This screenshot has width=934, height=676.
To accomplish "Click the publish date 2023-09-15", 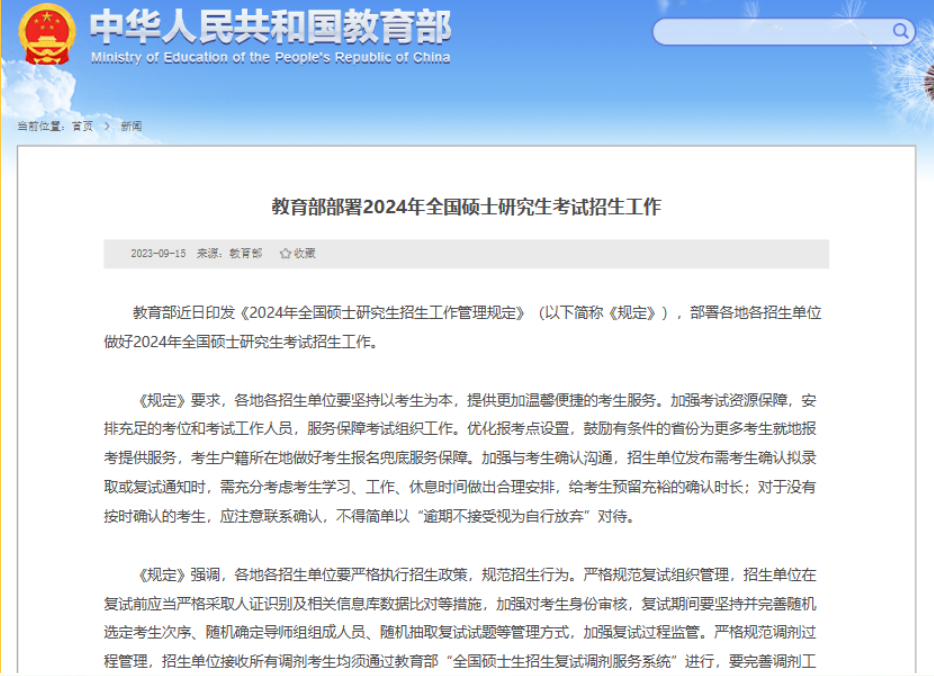I will coord(158,252).
